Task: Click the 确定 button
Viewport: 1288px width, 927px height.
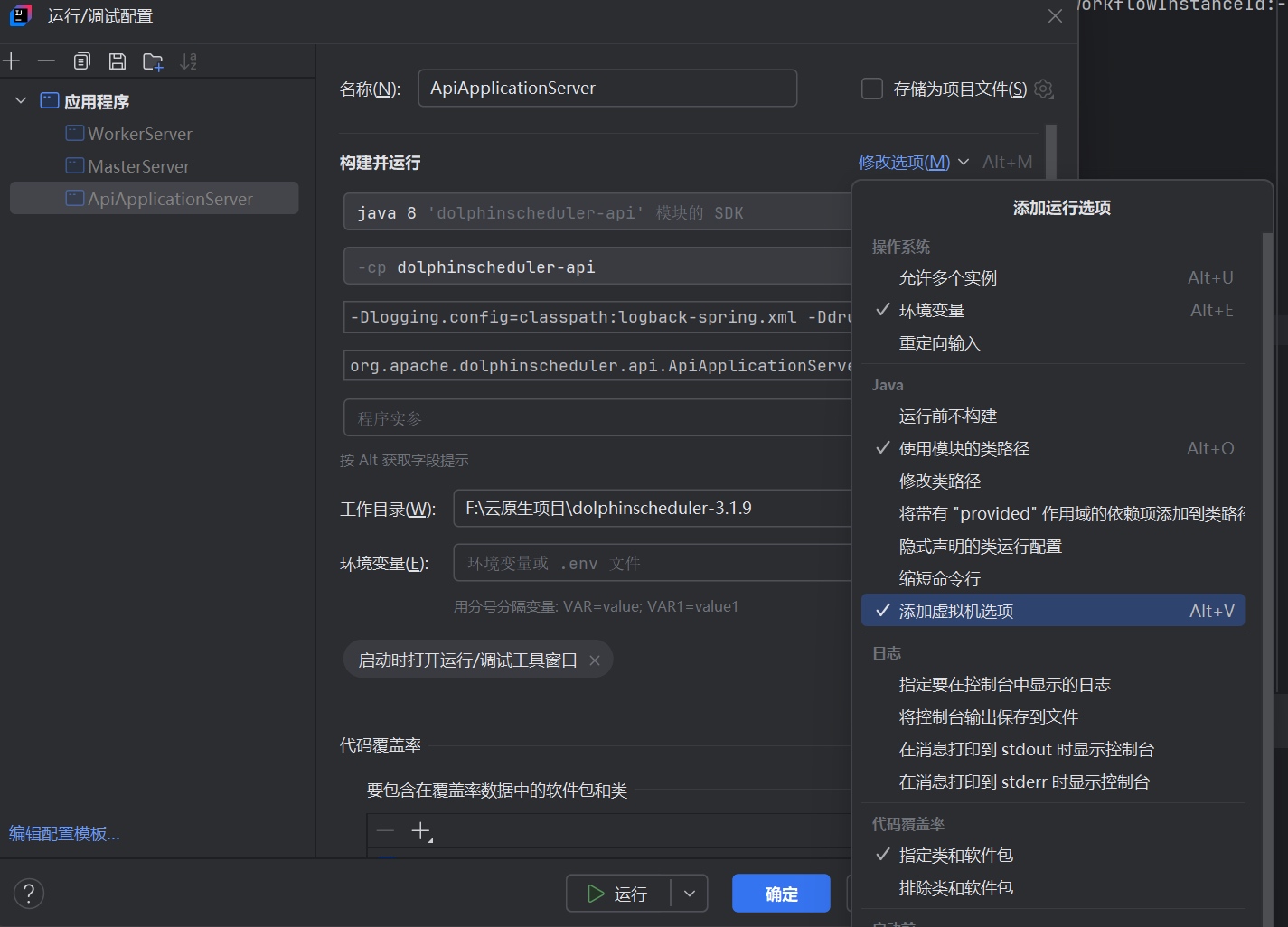Action: (x=781, y=894)
